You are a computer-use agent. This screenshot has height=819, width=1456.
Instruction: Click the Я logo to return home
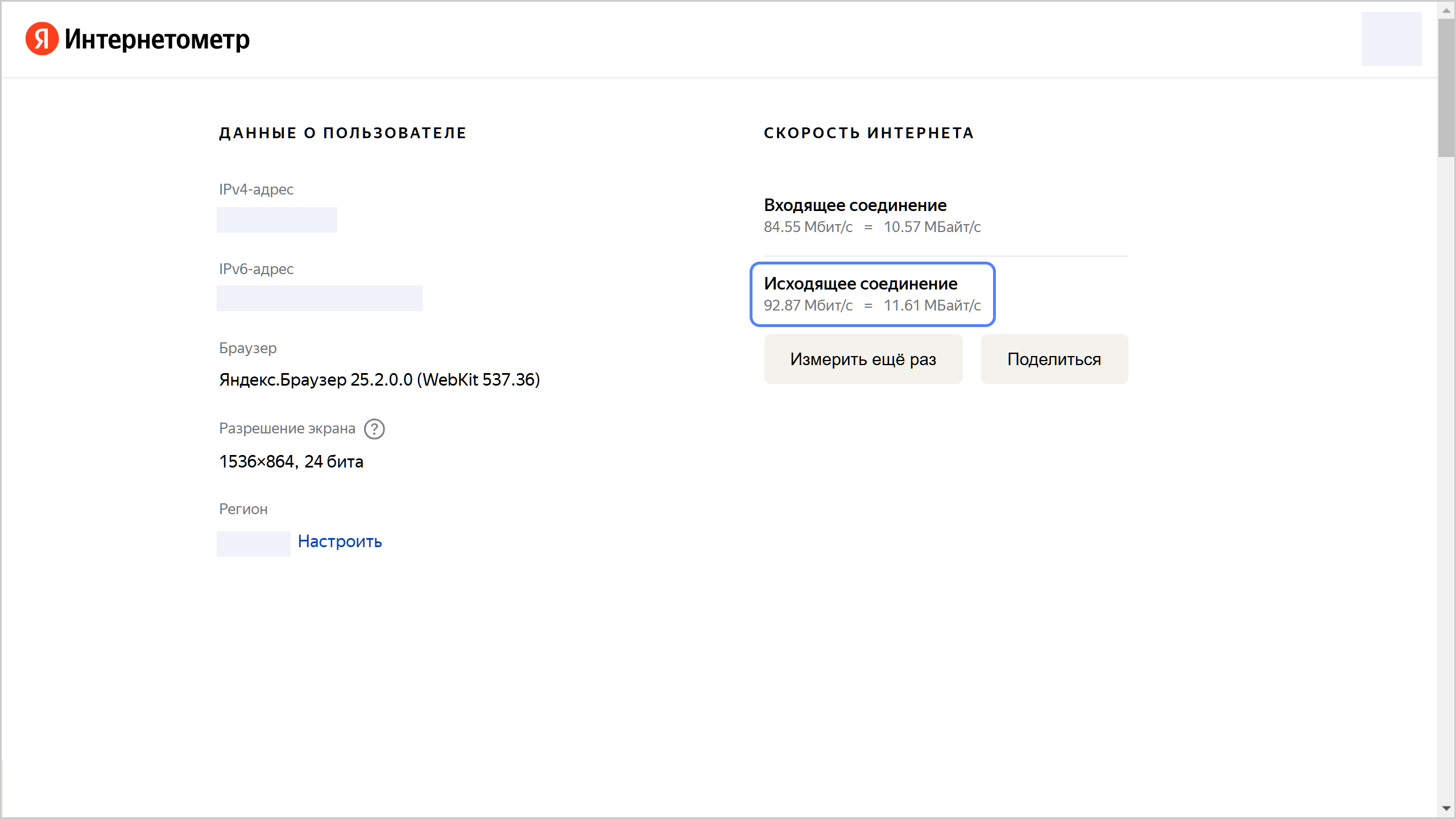42,39
